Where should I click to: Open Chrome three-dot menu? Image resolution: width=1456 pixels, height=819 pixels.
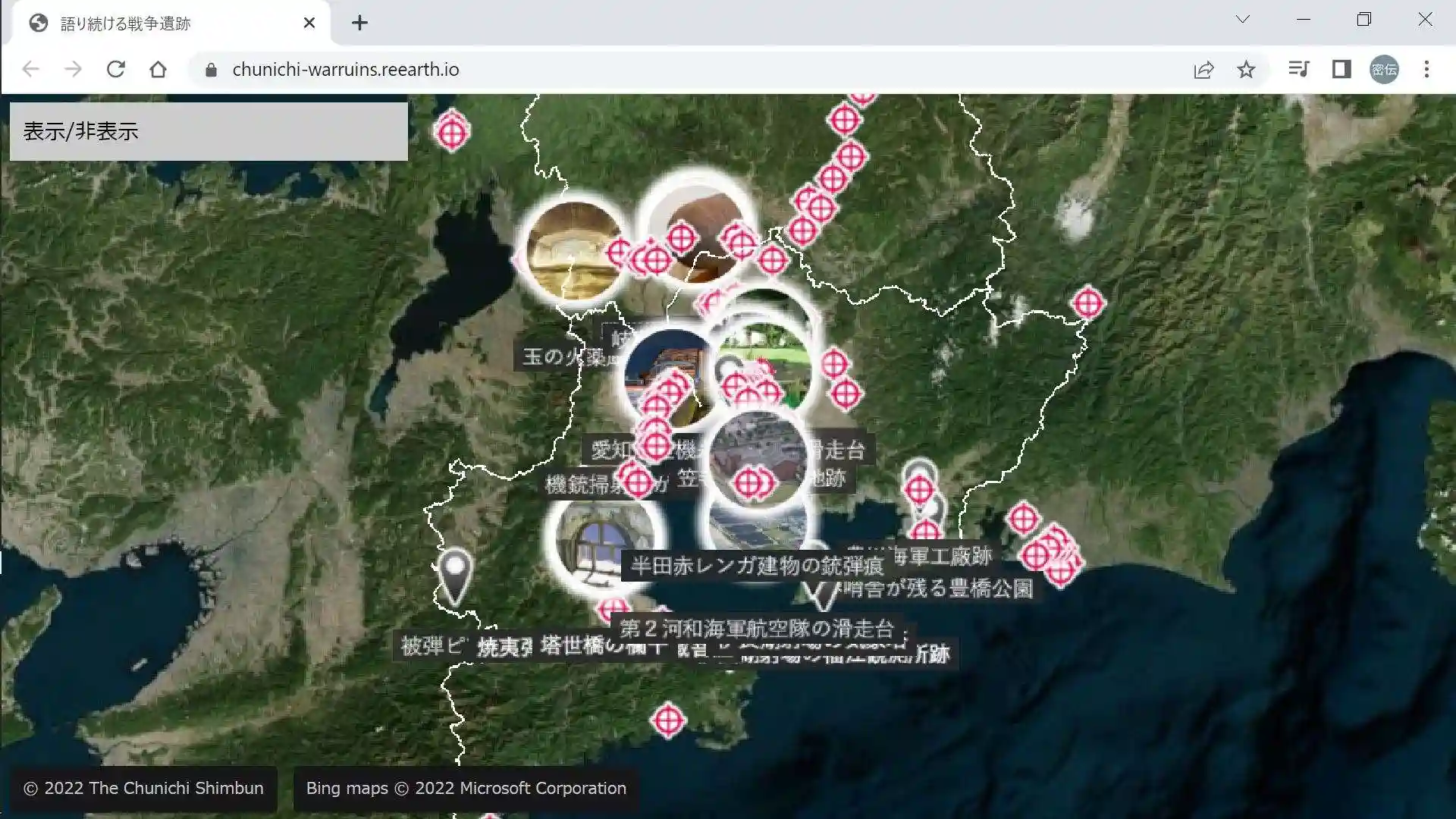pyautogui.click(x=1426, y=69)
